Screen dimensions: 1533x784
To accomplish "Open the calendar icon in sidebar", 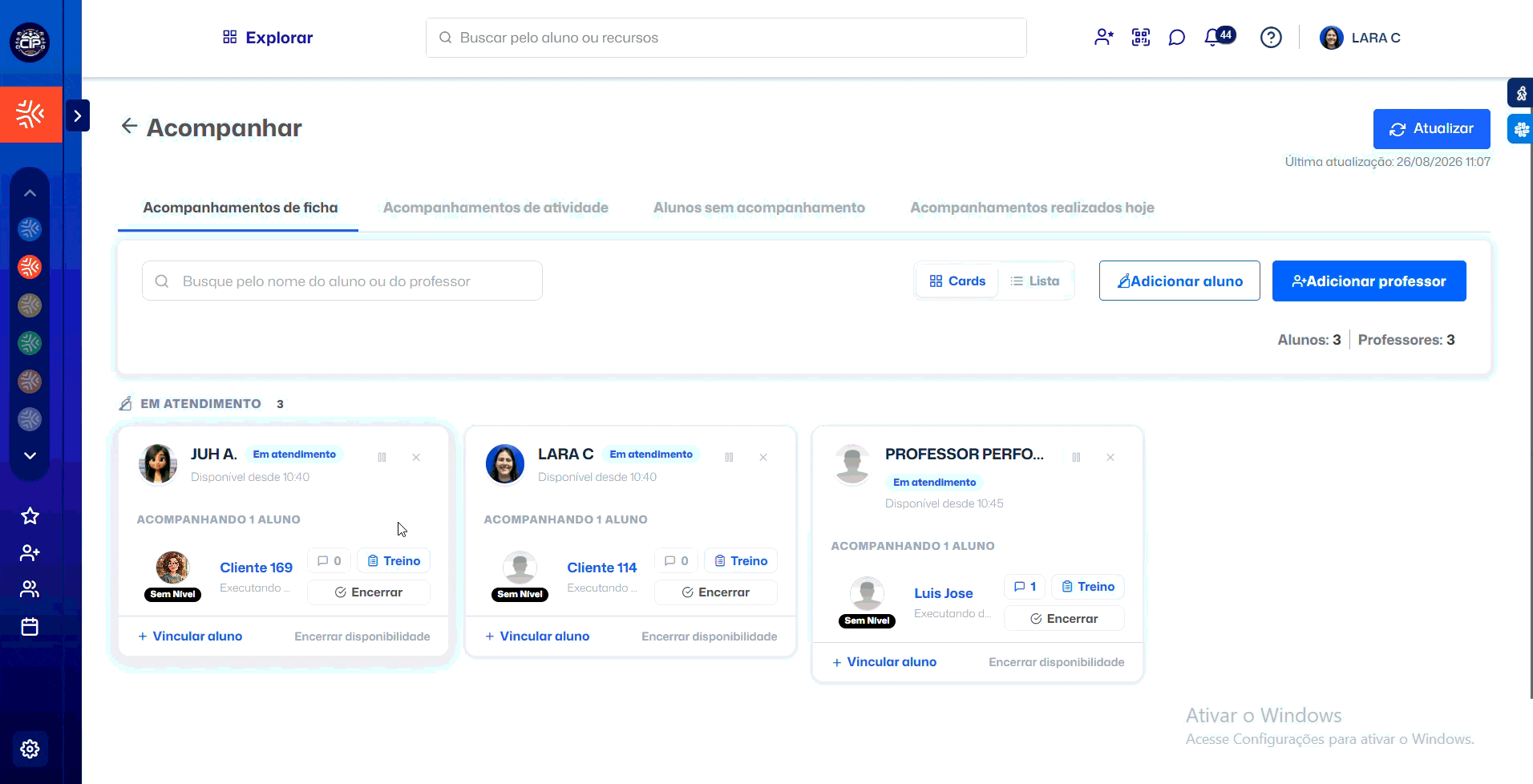I will coord(30,627).
